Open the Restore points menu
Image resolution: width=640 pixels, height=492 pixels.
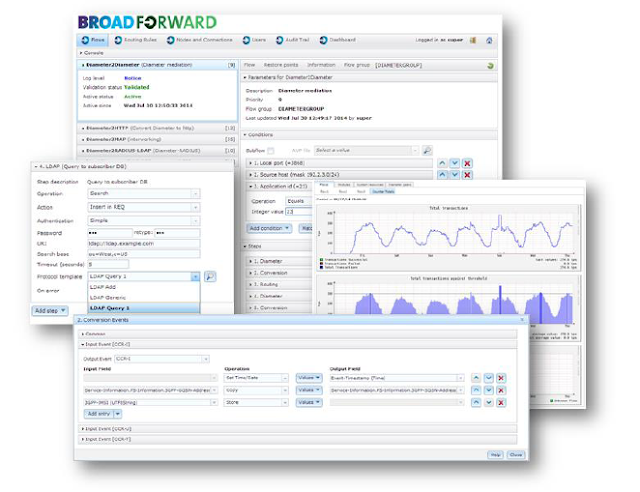281,65
